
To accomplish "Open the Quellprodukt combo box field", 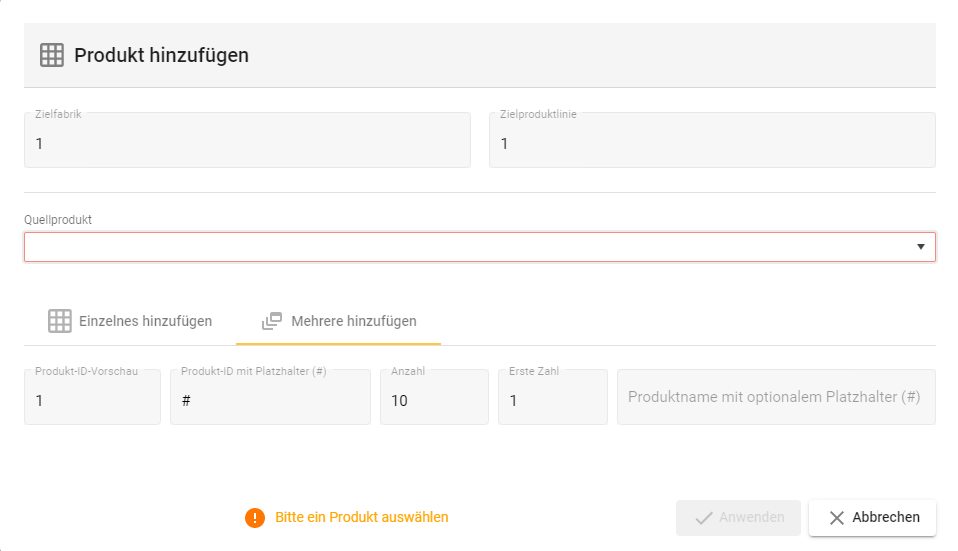I will click(x=470, y=247).
